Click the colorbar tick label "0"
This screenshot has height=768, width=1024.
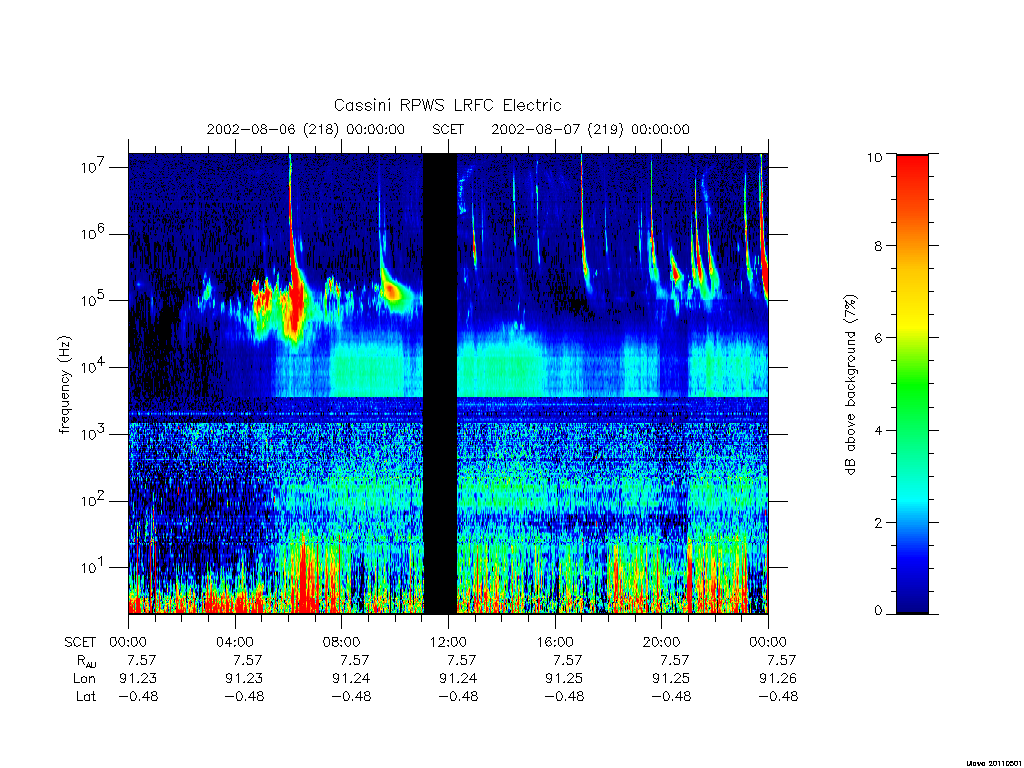point(878,611)
